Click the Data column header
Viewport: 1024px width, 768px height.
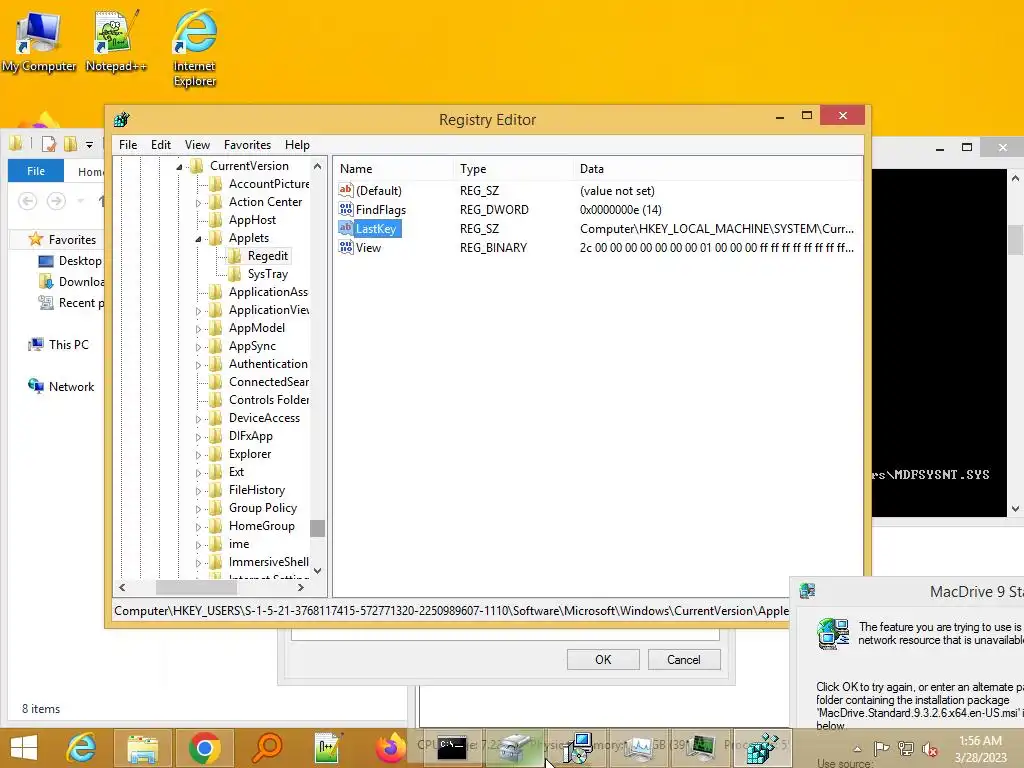[718, 168]
